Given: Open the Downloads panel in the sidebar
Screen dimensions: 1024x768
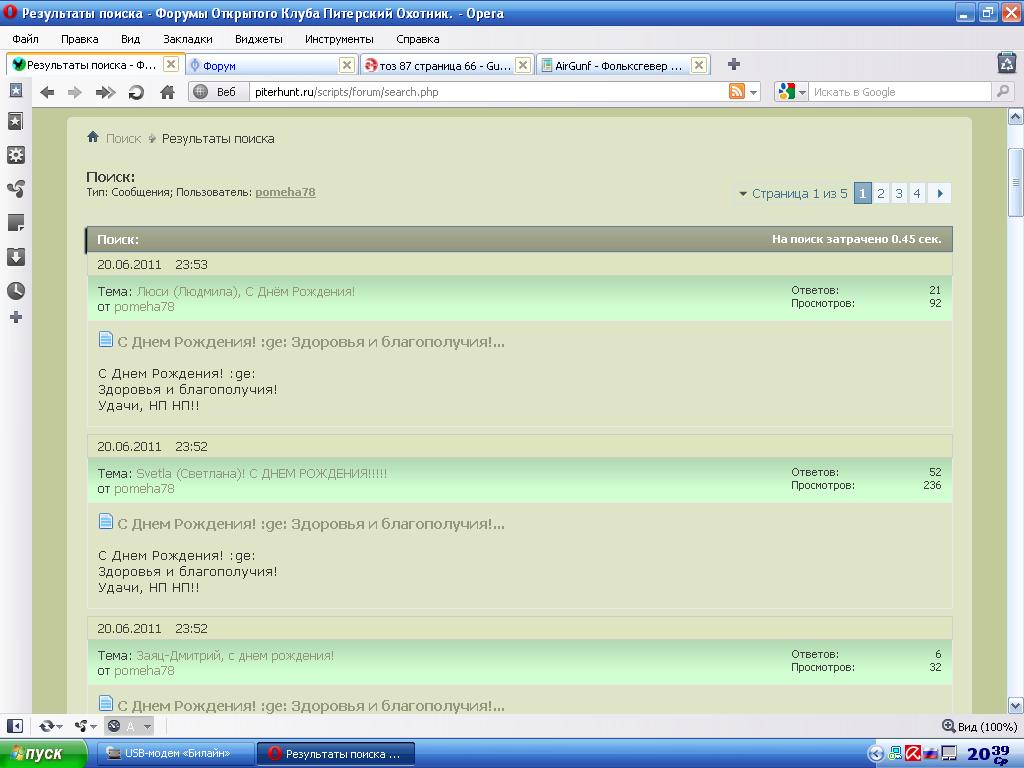Looking at the screenshot, I should (15, 257).
